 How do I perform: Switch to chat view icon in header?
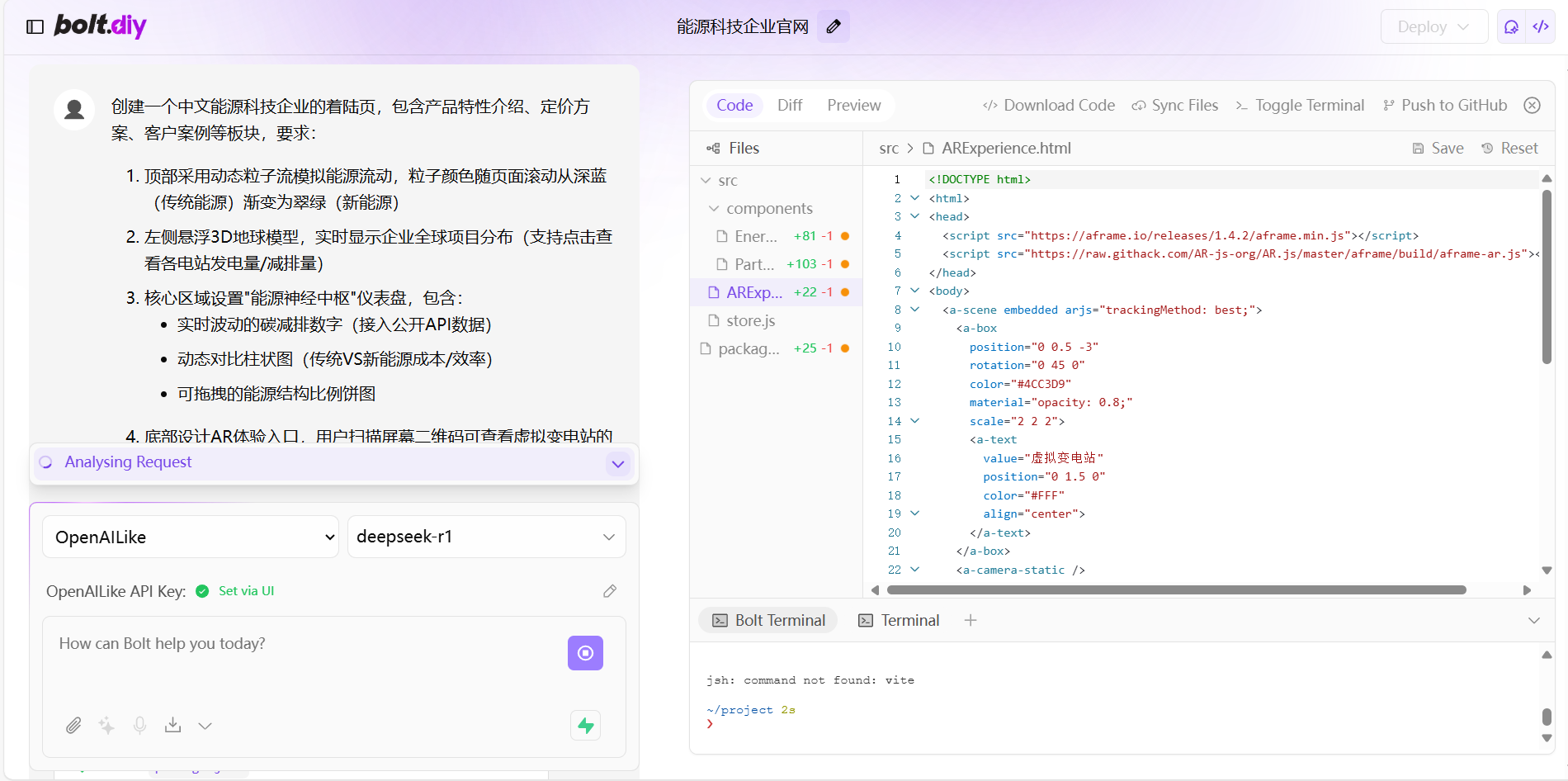pos(1511,26)
